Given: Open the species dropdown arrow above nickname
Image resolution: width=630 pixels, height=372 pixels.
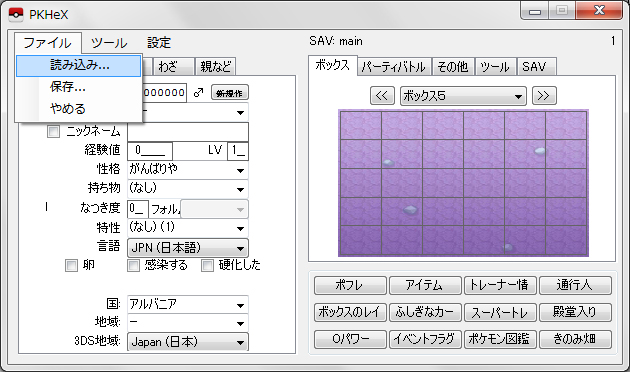Looking at the screenshot, I should 240,112.
